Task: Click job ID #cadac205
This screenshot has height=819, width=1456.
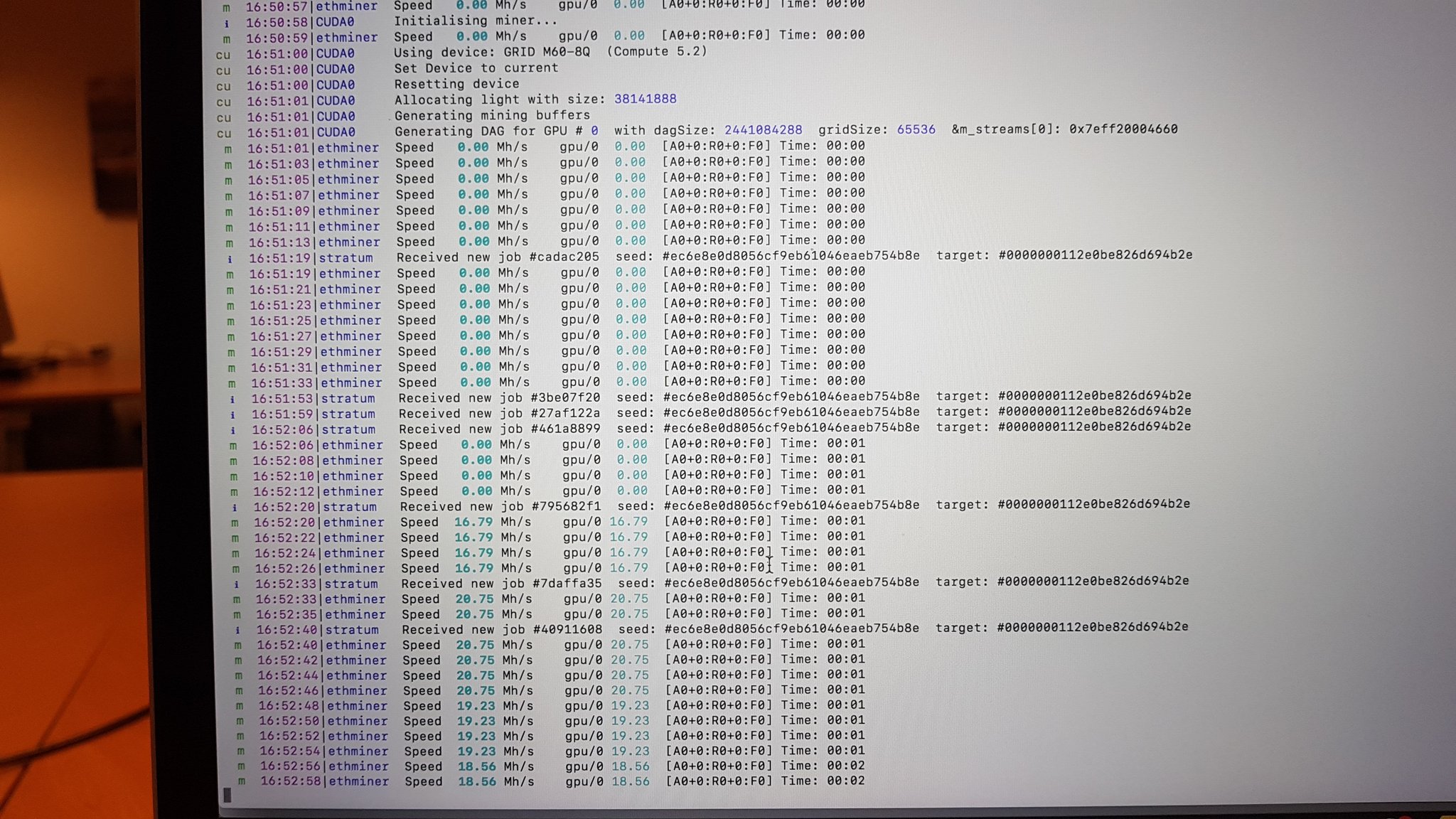Action: point(564,257)
